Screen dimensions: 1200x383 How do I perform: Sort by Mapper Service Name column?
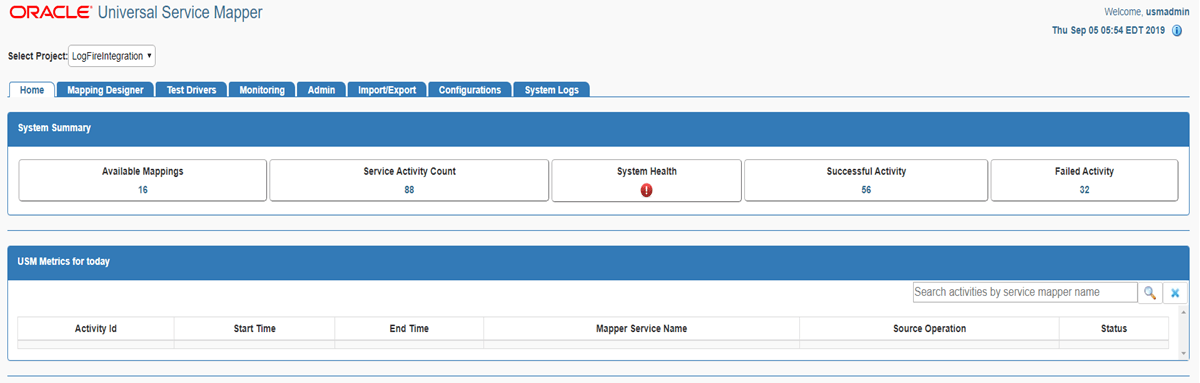[x=641, y=328]
